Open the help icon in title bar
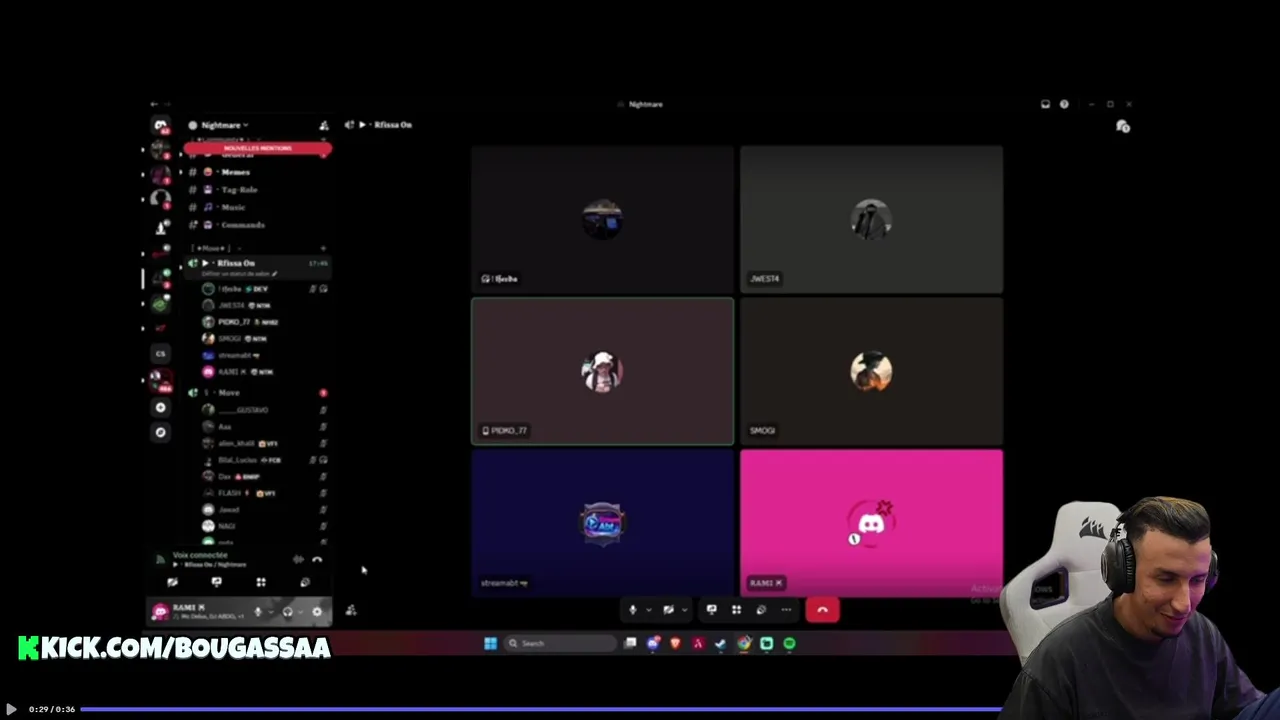 (1064, 104)
